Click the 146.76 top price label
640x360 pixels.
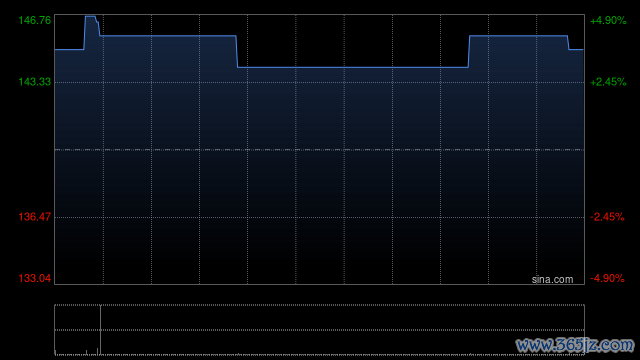pyautogui.click(x=35, y=20)
